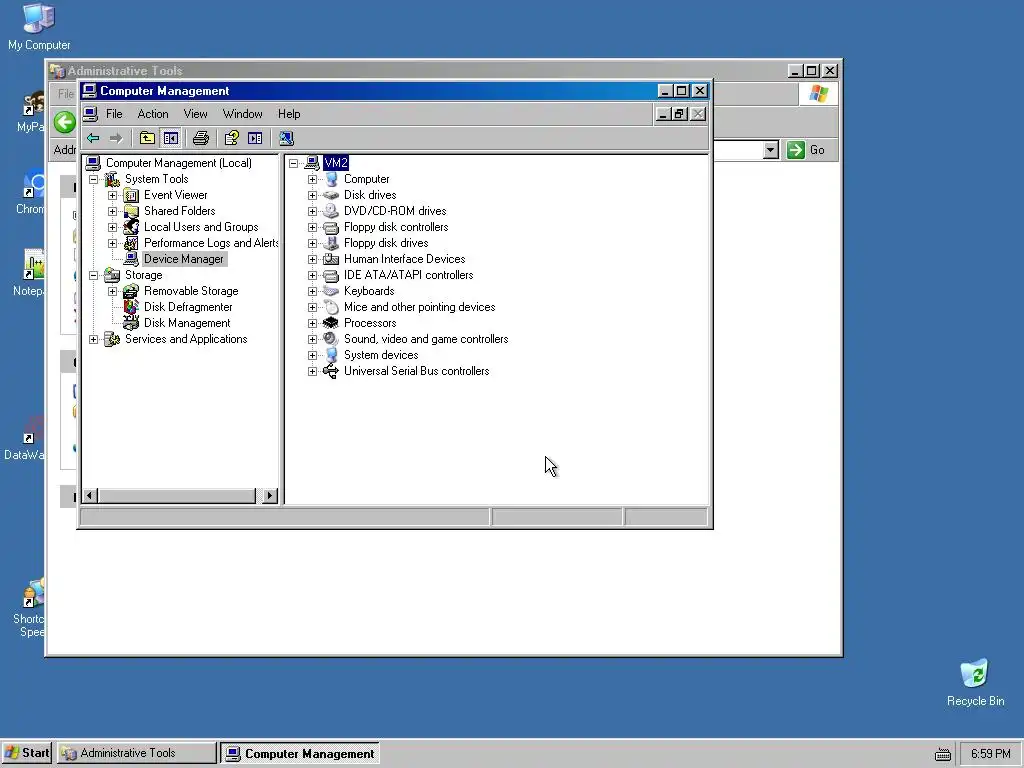Click the right arrow of console tree scrollbar
1024x768 pixels.
(270, 496)
